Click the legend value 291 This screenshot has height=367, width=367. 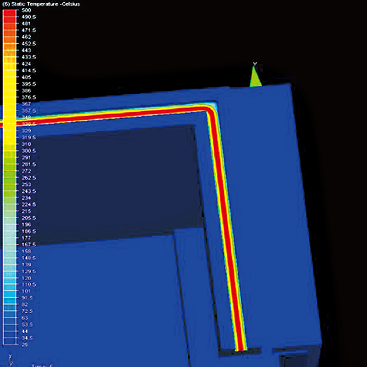26,157
